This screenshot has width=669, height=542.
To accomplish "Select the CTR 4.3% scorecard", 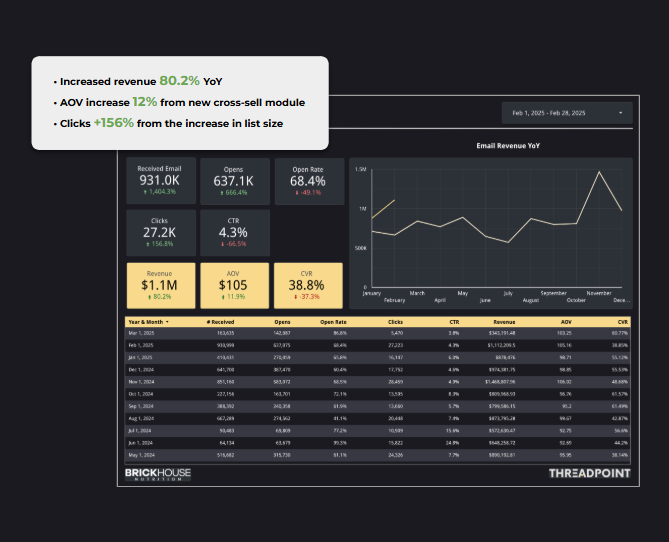I will [x=232, y=232].
